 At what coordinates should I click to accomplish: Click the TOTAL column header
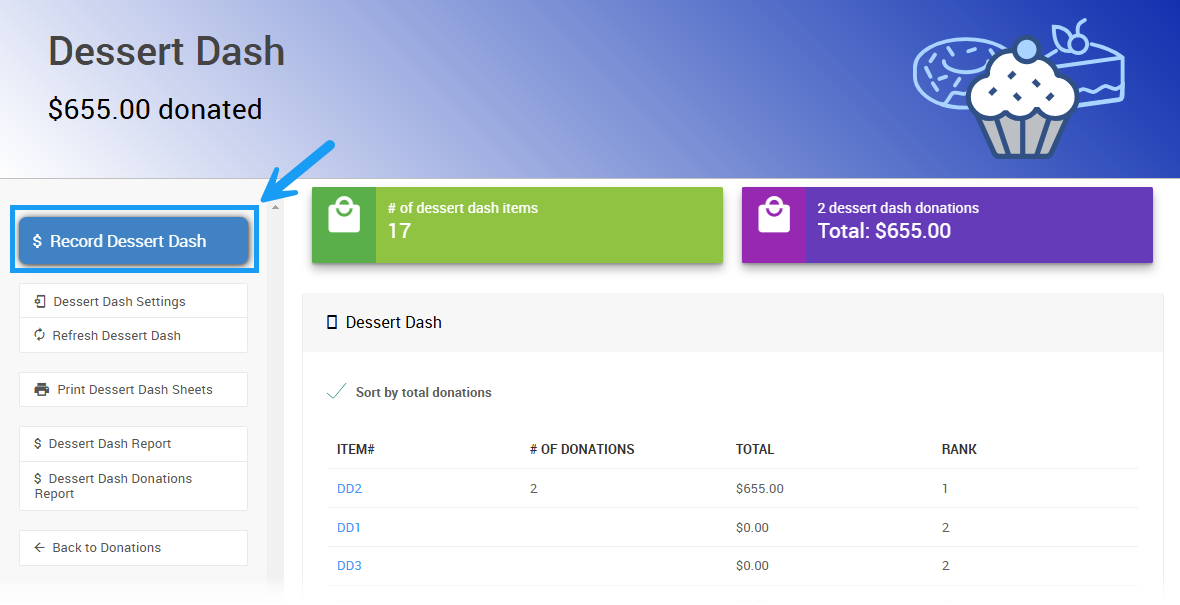[x=755, y=449]
